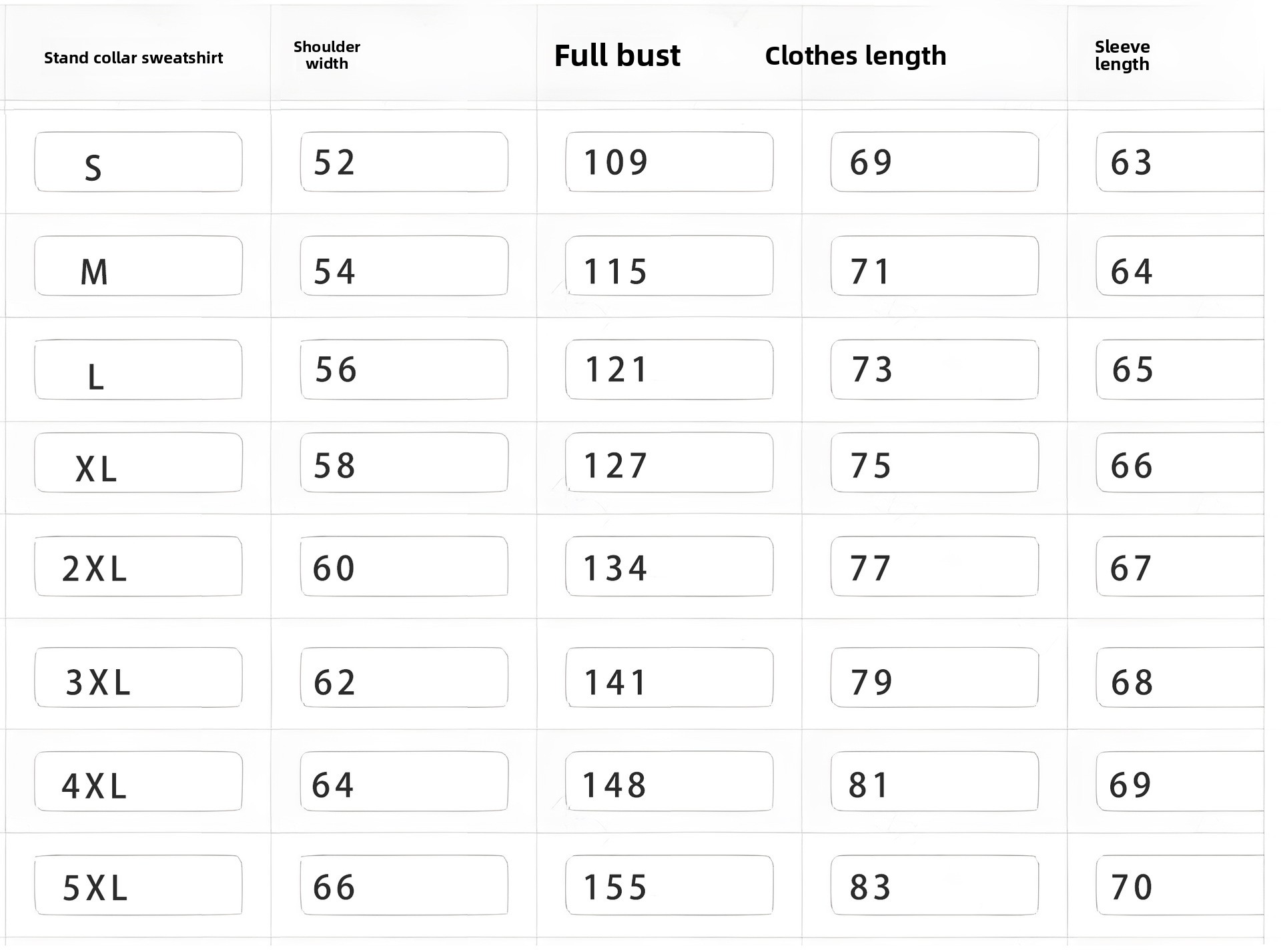
Task: Click shoulder width value 60
Action: 404,566
